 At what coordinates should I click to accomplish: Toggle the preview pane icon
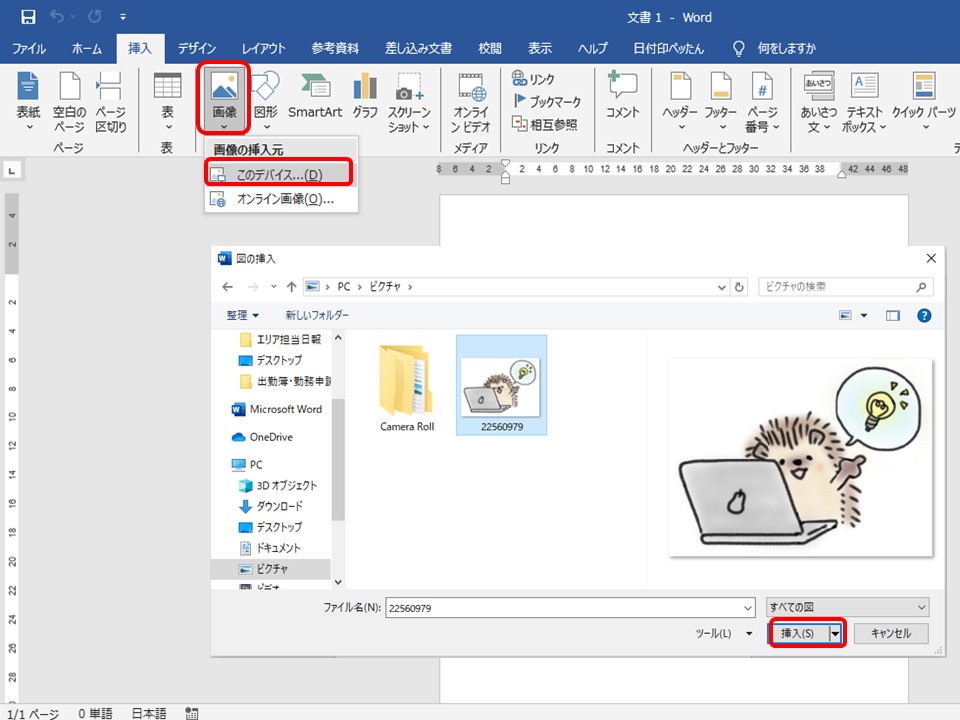point(893,315)
